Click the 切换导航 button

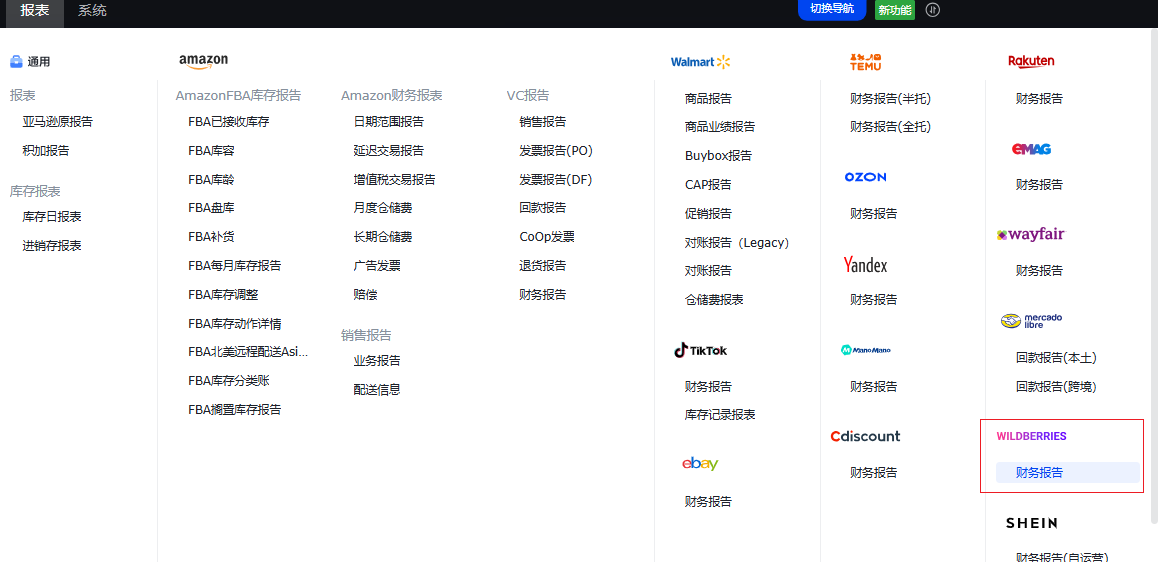[832, 9]
